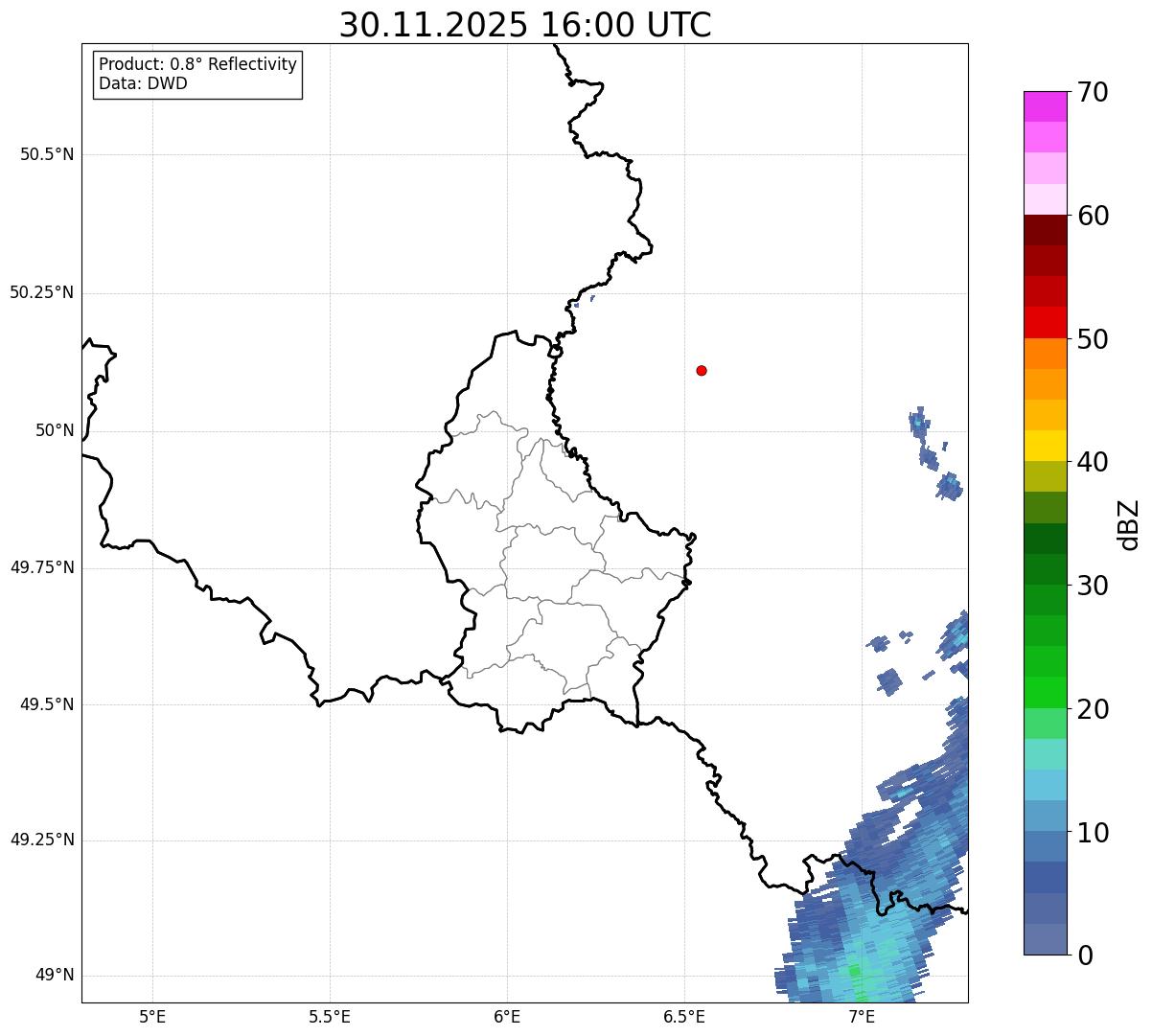Click the bright green colorbar segment above 20
This screenshot has height=1036, width=1152.
point(1045,692)
